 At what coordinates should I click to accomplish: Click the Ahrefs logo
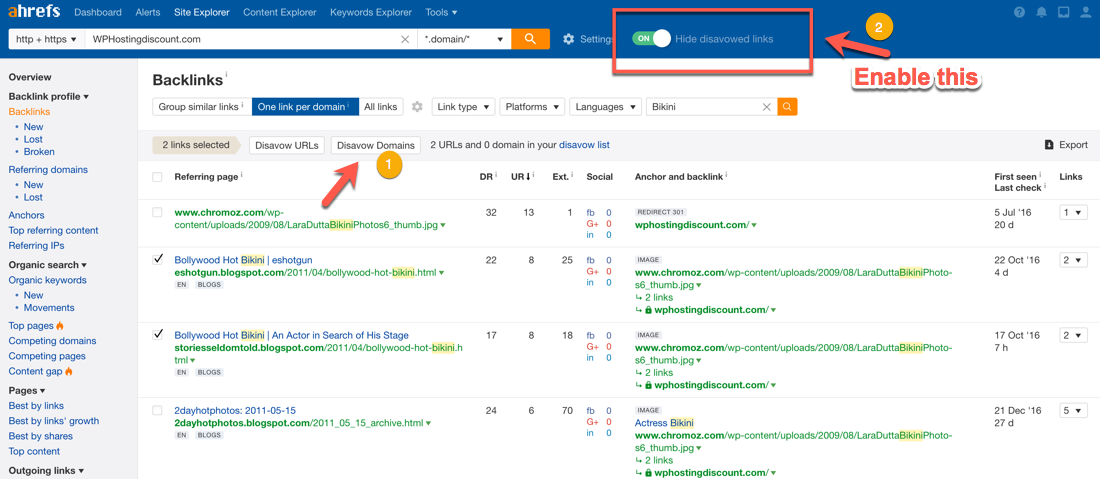click(x=34, y=12)
